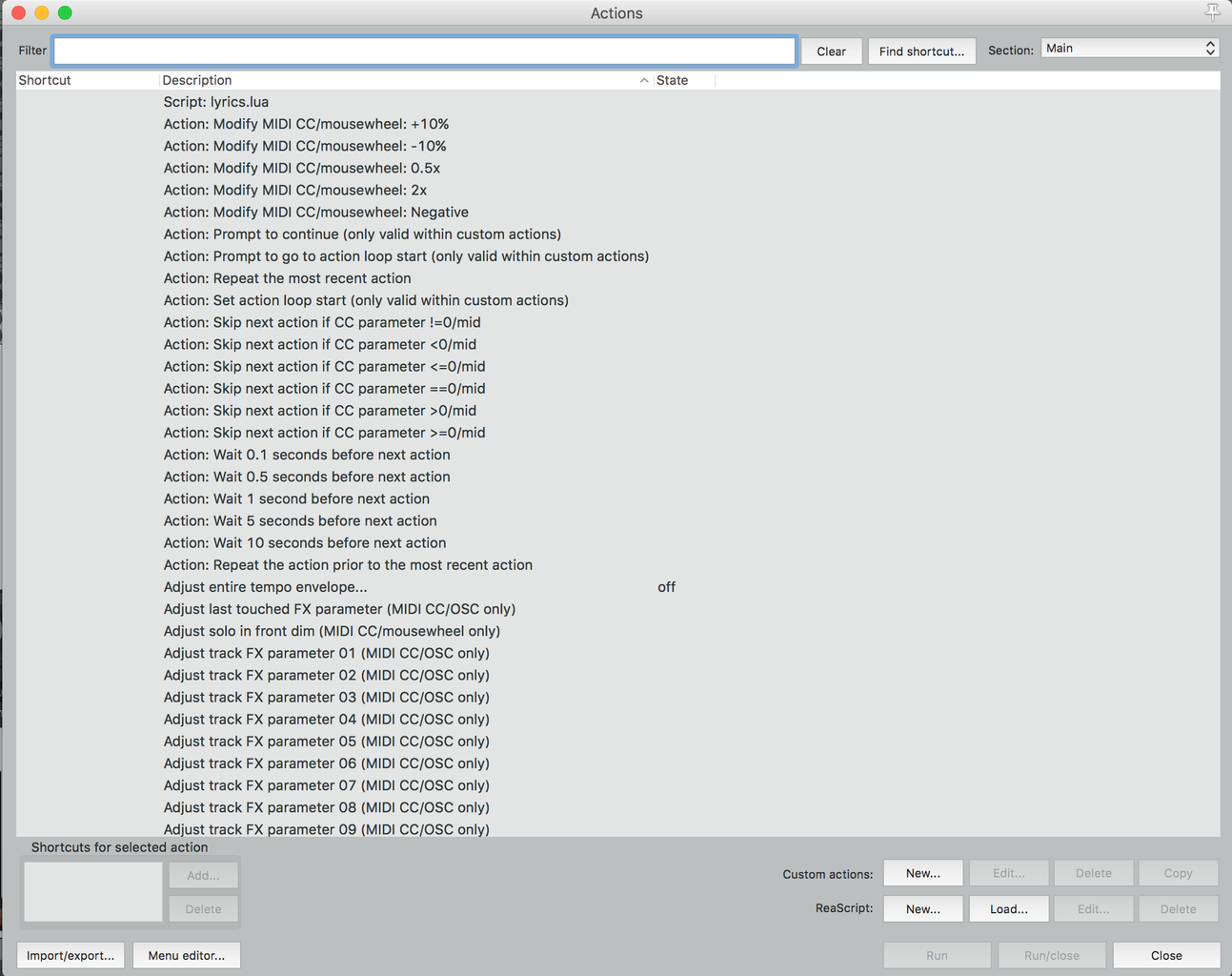Sort by the State column header
The width and height of the screenshot is (1232, 976).
pyautogui.click(x=684, y=80)
